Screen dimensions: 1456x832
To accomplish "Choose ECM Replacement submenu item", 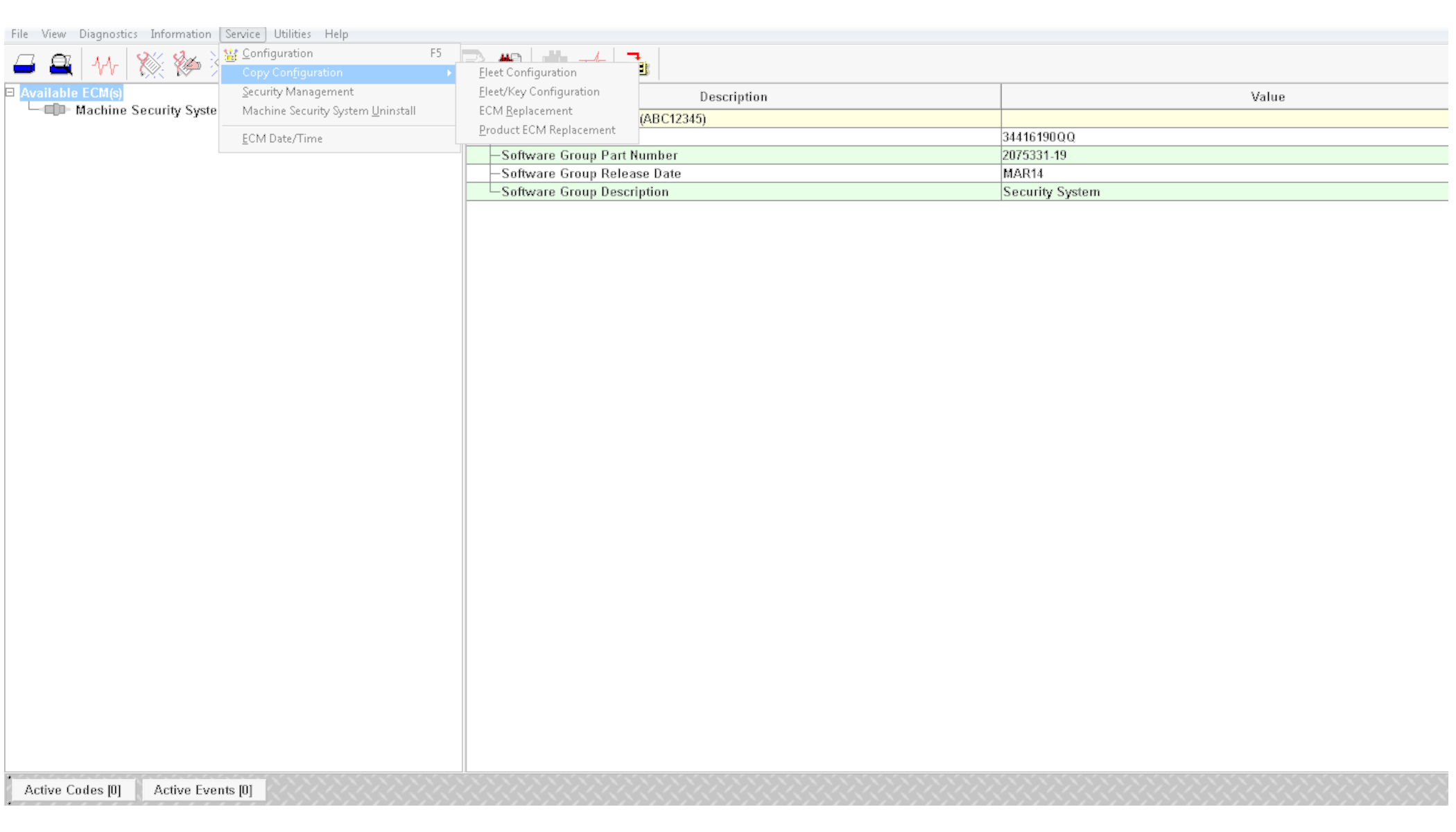I will click(547, 111).
